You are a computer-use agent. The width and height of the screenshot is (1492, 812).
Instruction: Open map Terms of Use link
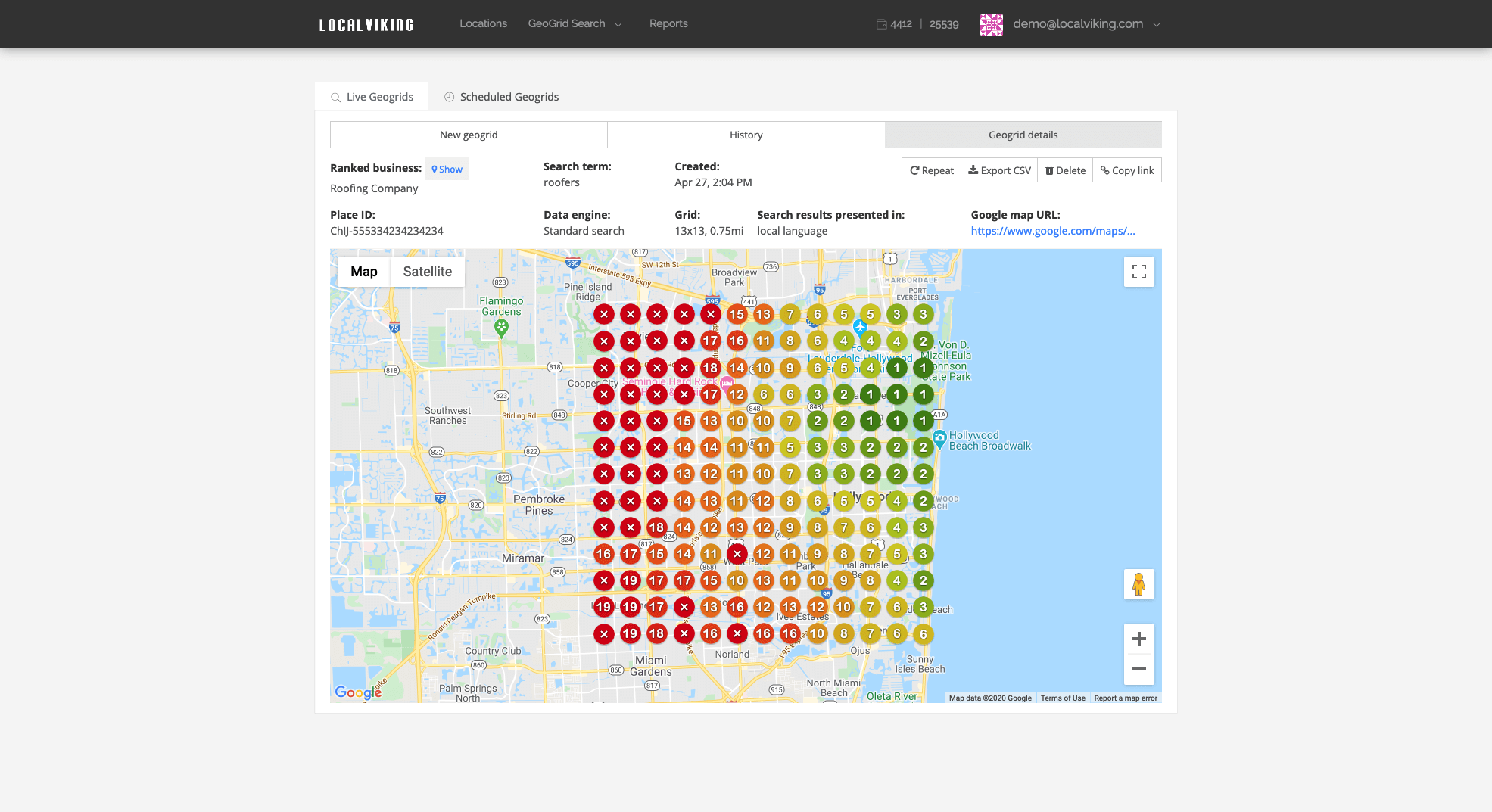click(1063, 698)
